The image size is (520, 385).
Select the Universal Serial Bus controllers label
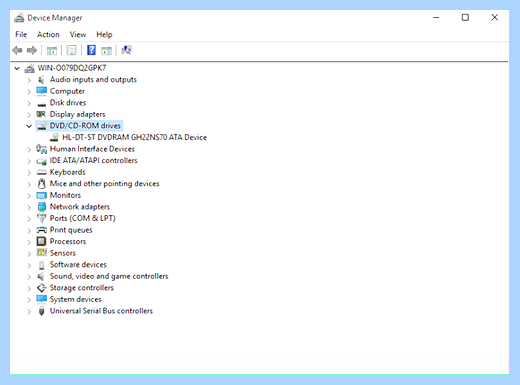(101, 311)
